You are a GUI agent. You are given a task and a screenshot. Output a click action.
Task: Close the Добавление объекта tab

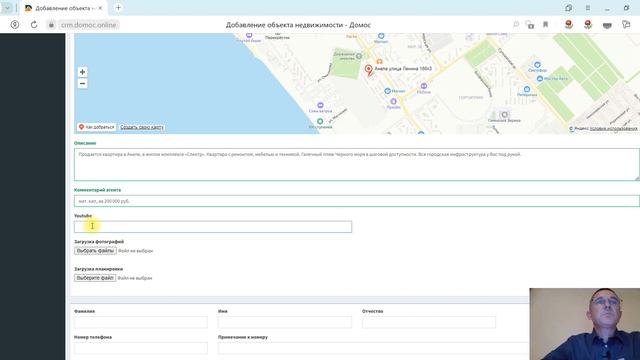pos(100,8)
